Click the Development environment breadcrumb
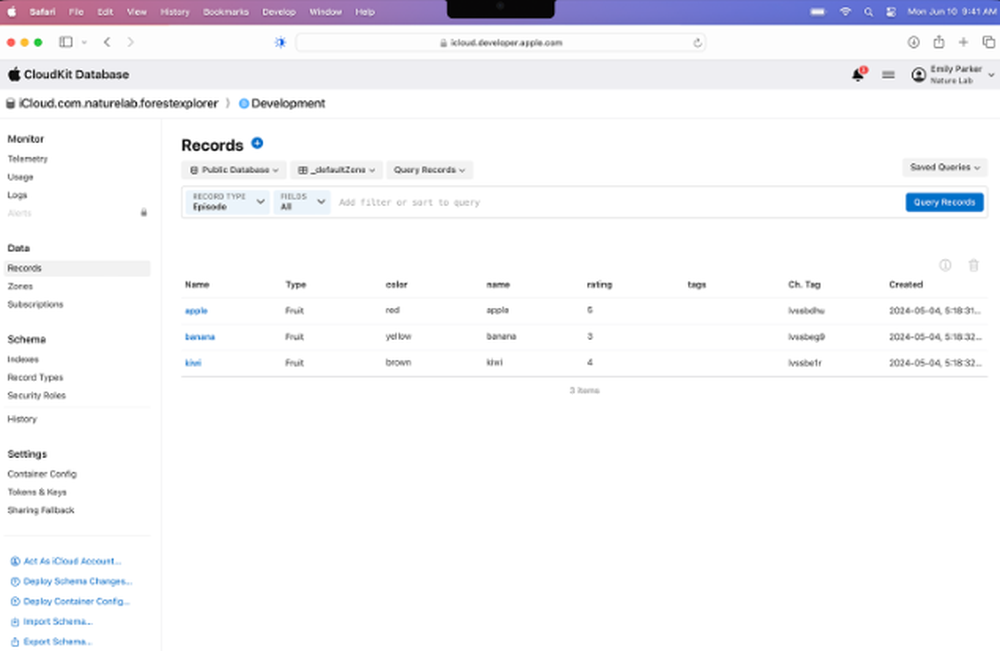 click(282, 103)
